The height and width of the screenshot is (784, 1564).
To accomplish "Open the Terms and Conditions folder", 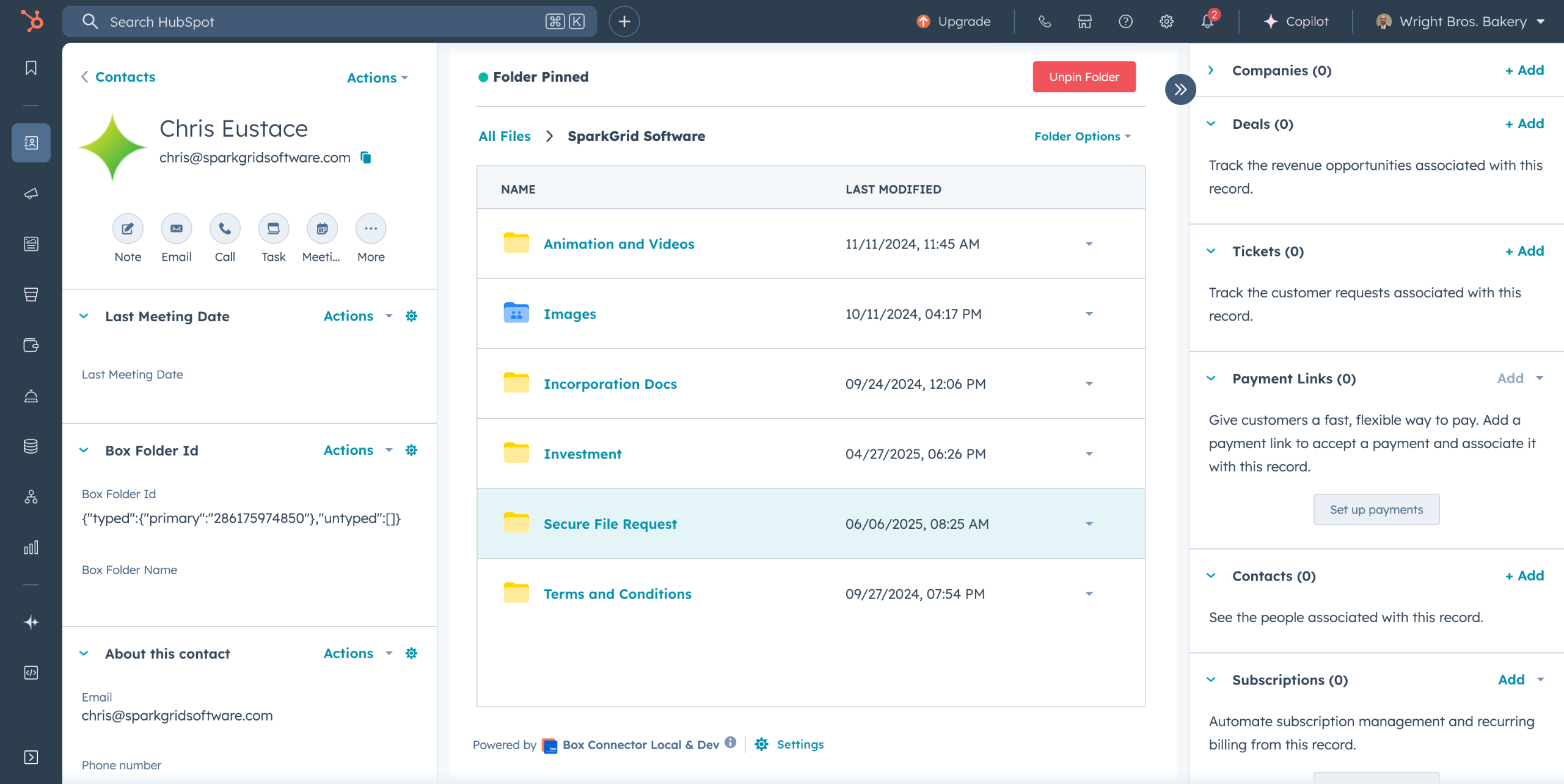I will point(617,594).
